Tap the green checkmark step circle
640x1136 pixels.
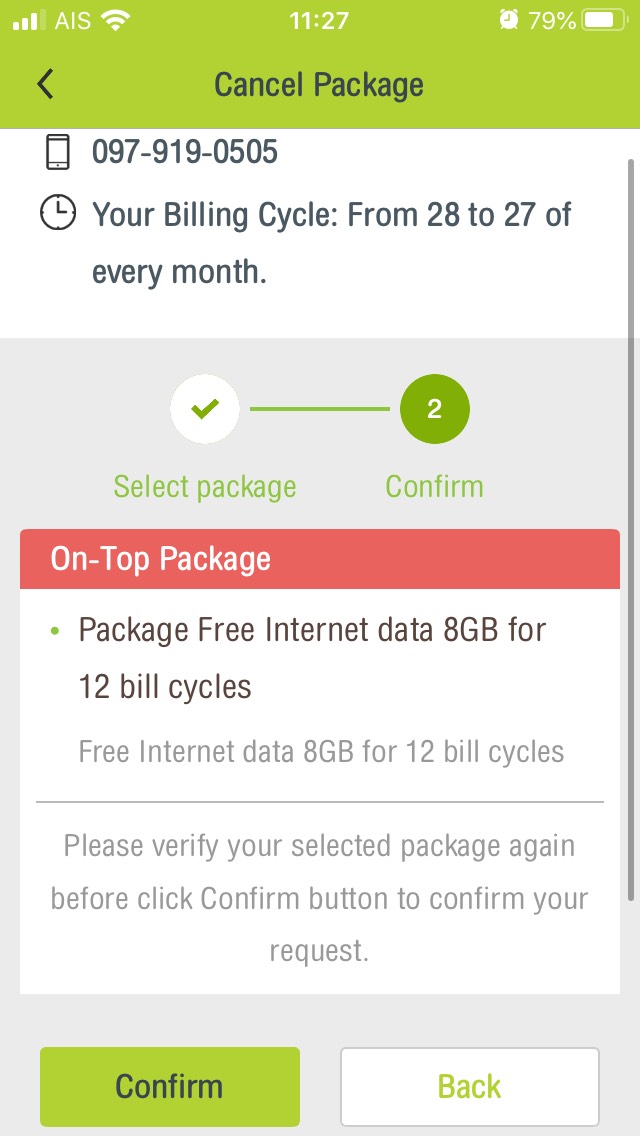[205, 409]
